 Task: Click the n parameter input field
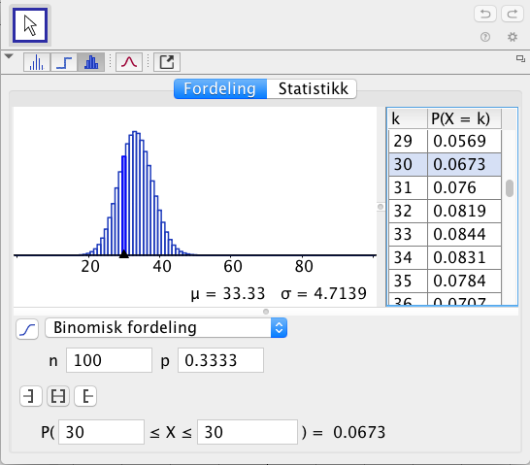point(109,361)
